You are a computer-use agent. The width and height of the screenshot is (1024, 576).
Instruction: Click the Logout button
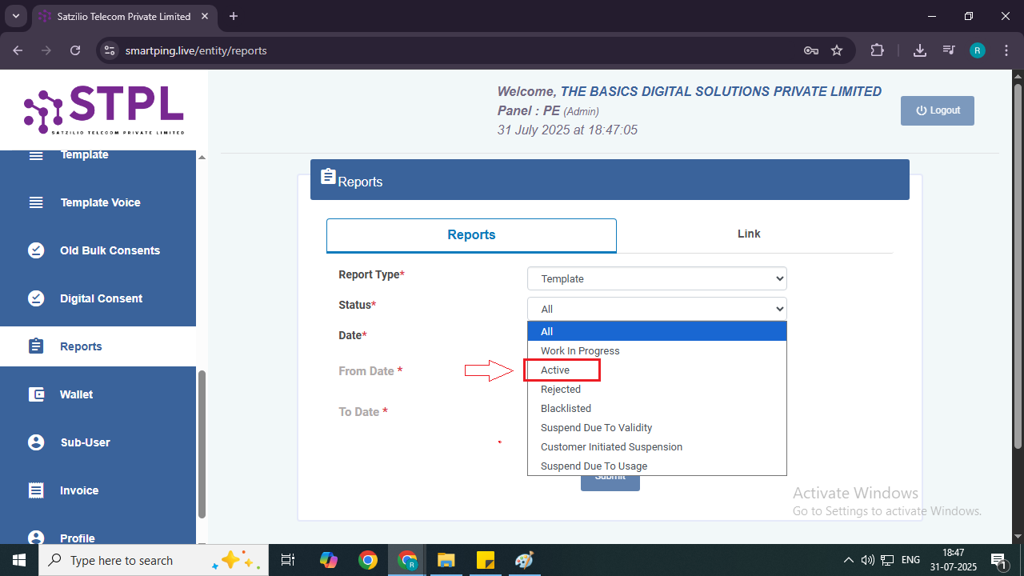click(x=937, y=110)
